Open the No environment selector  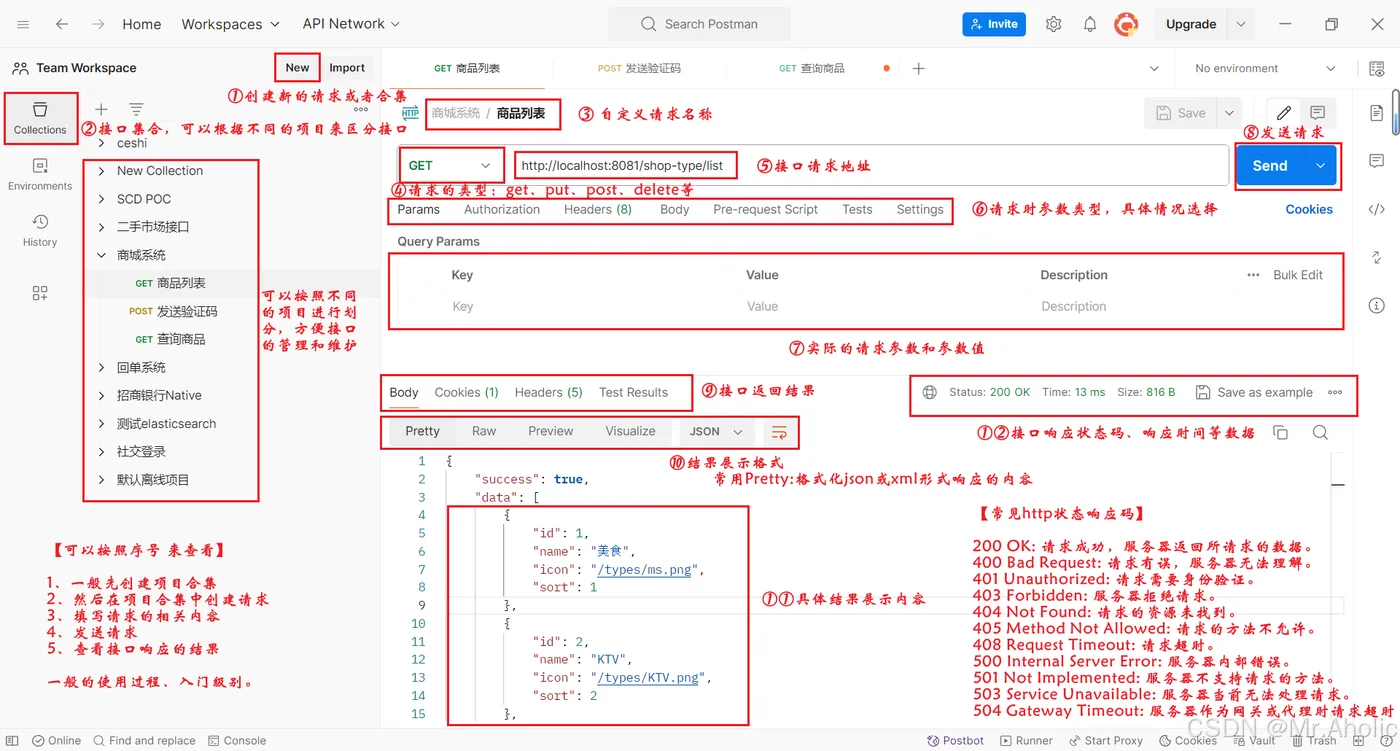coord(1265,68)
